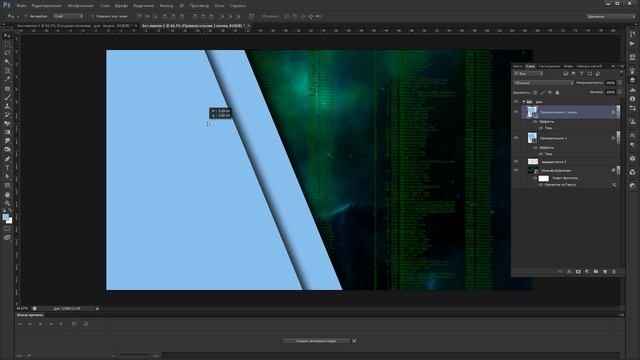Toggle Смарт-фильтры visibility eye
The width and height of the screenshot is (640, 360).
(x=535, y=178)
